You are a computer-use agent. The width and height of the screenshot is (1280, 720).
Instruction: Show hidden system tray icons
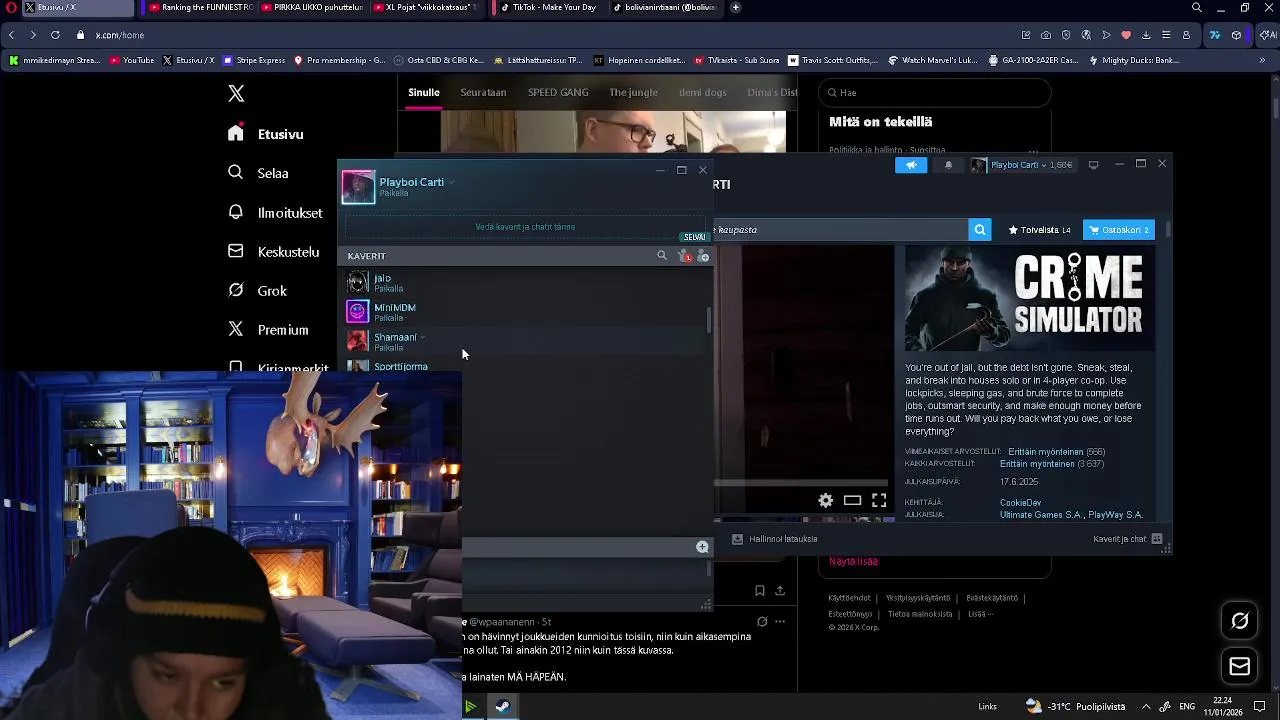pos(1146,706)
